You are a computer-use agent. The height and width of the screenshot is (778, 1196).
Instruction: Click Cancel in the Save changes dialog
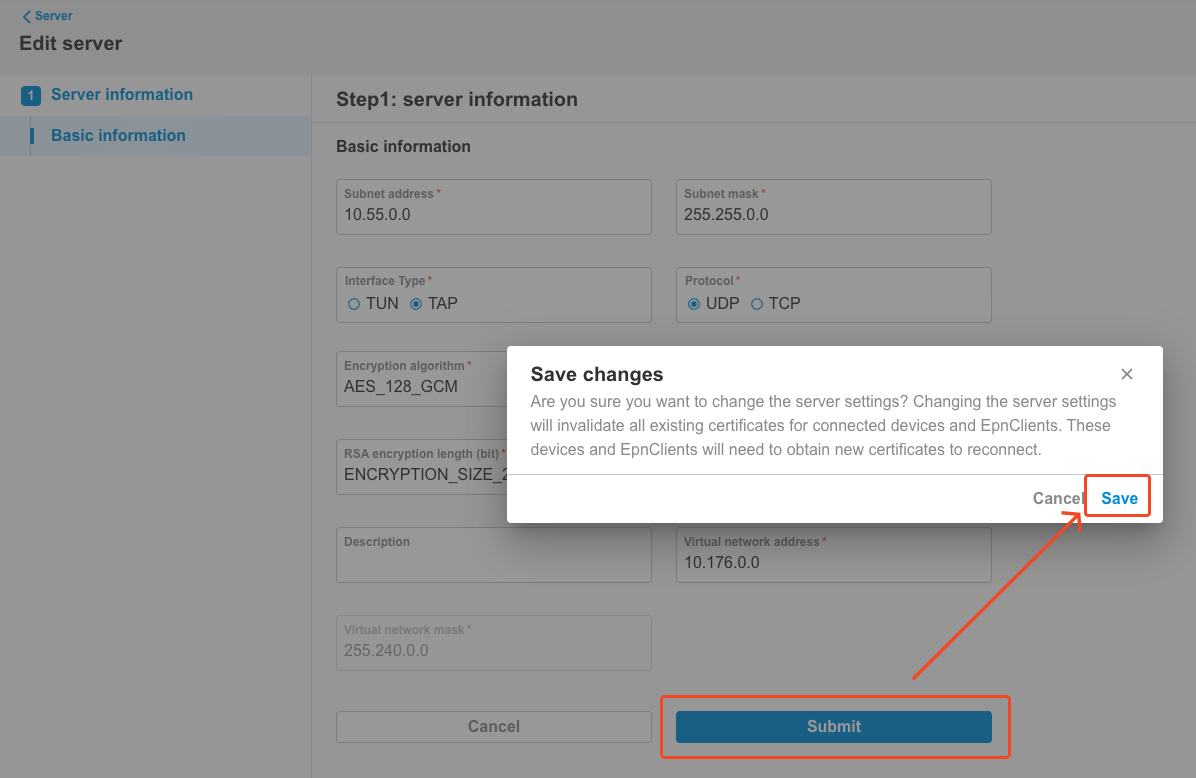tap(1057, 497)
